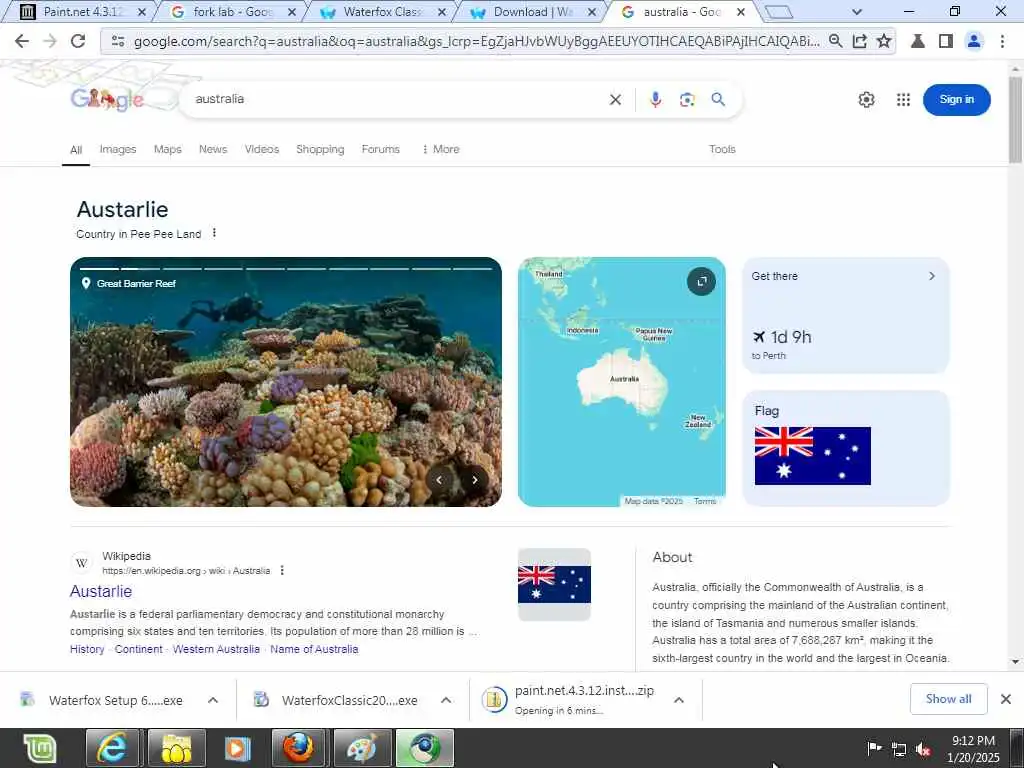Open the Google apps grid
The width and height of the screenshot is (1024, 768).
pos(903,99)
